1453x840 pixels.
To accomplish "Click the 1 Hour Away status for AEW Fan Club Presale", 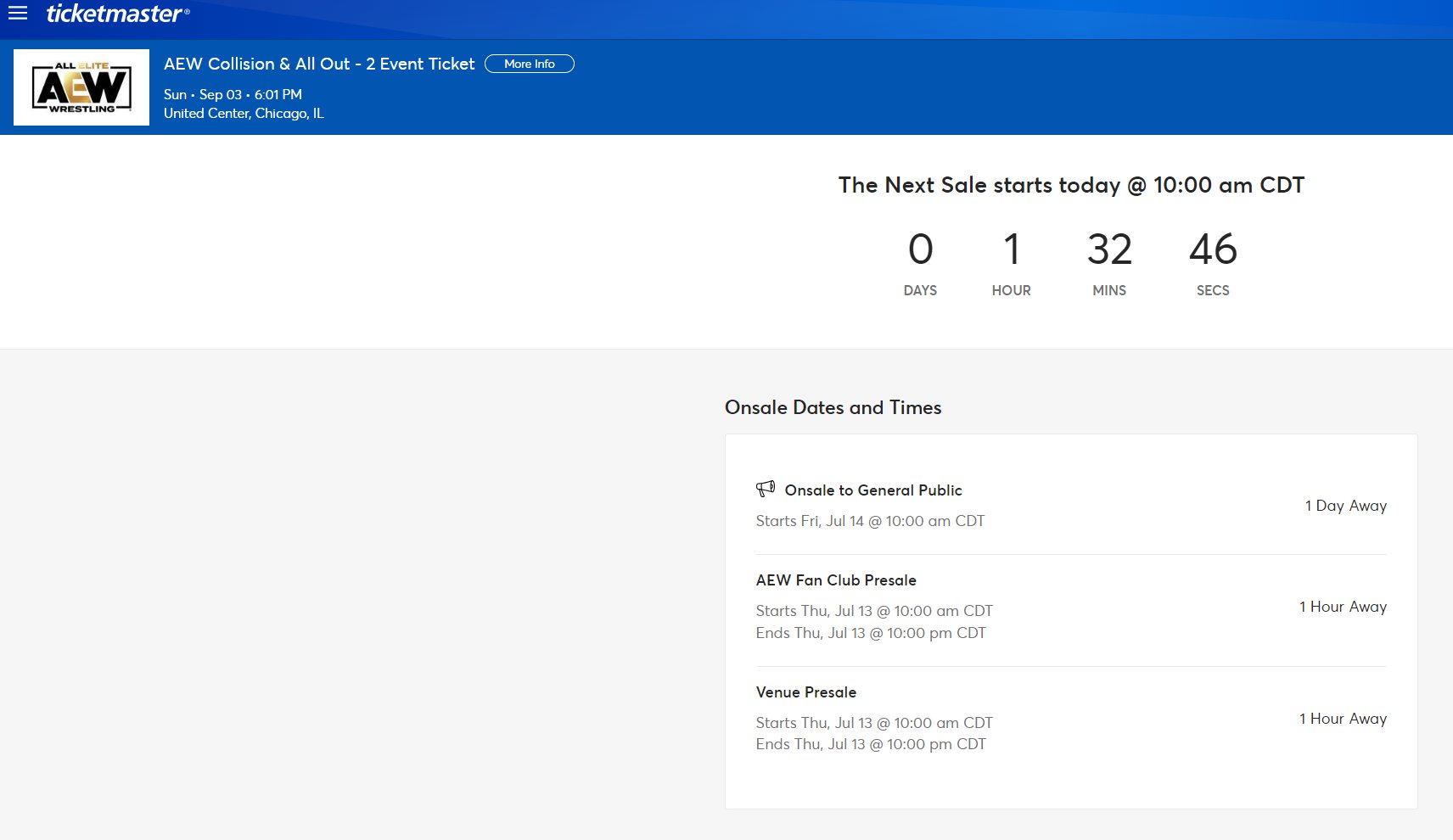I will [1344, 607].
